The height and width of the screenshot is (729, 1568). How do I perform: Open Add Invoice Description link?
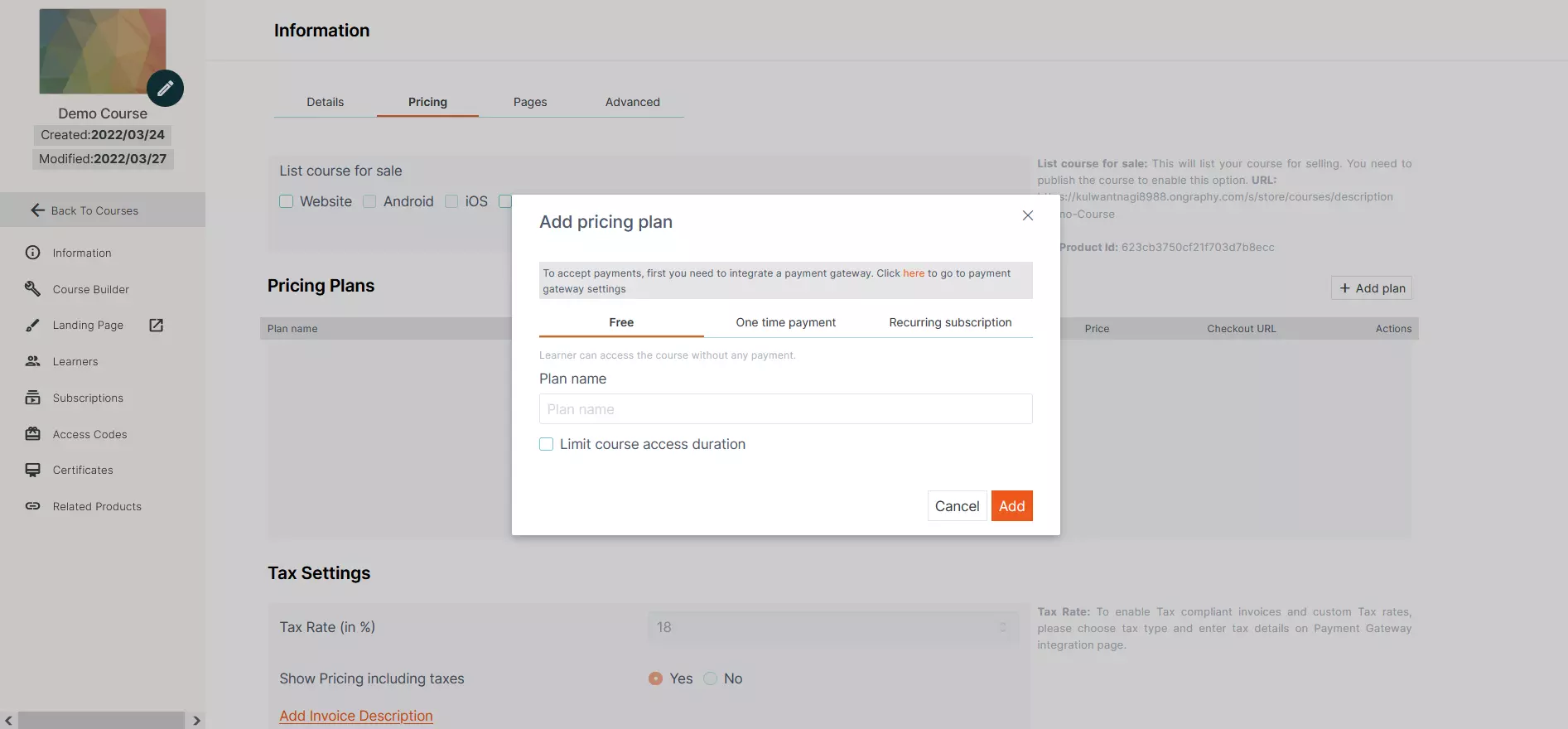tap(356, 716)
